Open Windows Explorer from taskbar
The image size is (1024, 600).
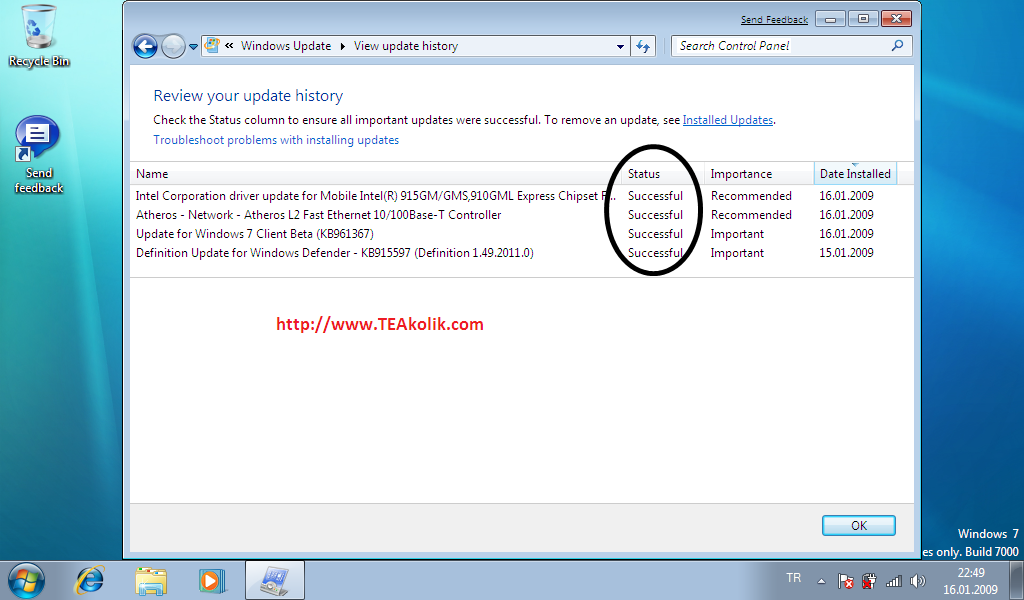click(151, 580)
